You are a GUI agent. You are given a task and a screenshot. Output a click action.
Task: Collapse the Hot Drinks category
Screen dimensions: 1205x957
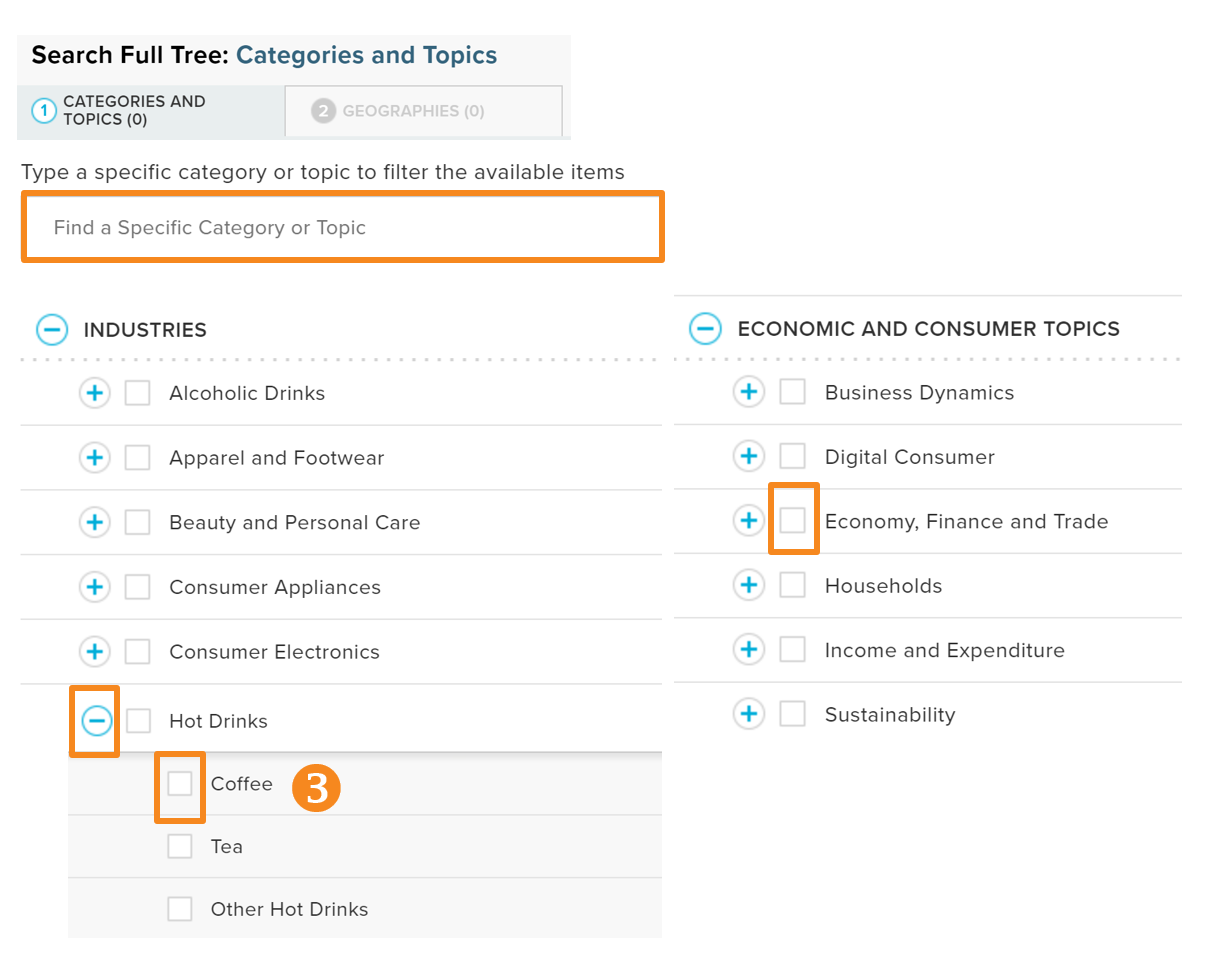[96, 720]
